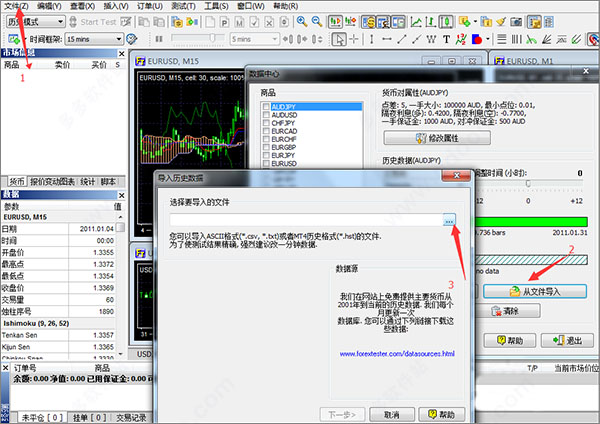This screenshot has height=424, width=600.
Task: Open the www.forextester.com/datasources.html link
Action: pyautogui.click(x=396, y=353)
